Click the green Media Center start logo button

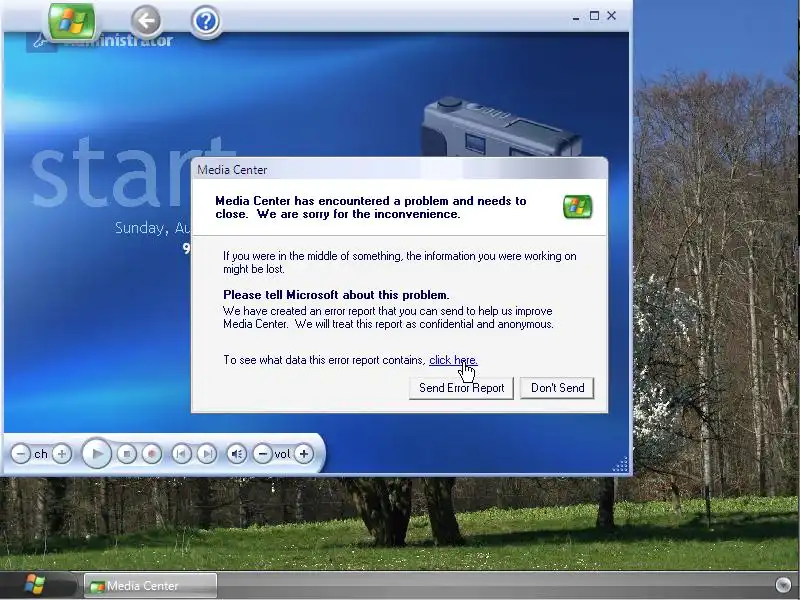pos(71,21)
